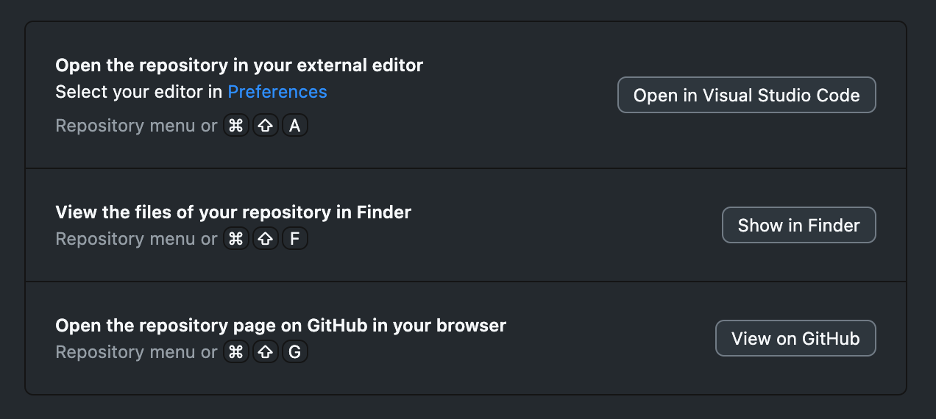Viewport: 936px width, 420px height.
Task: Click the Command key icon in external editor shortcut
Action: coord(236,126)
